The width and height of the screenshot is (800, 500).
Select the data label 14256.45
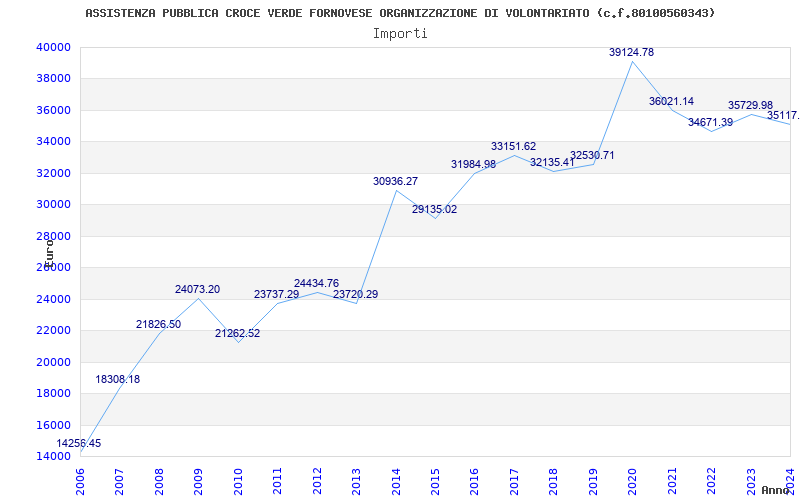point(79,443)
